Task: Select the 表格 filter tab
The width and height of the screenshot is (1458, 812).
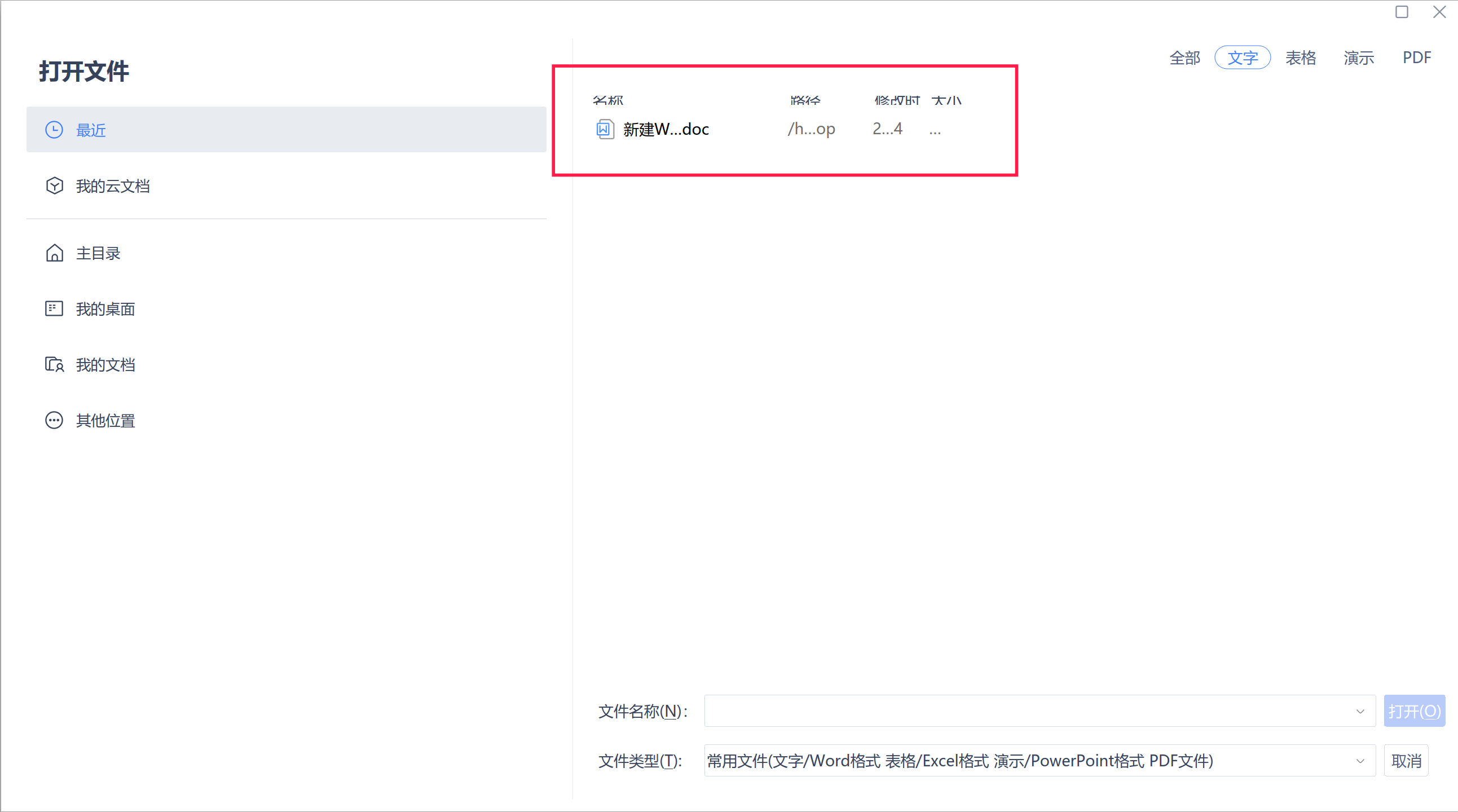Action: 1301,58
